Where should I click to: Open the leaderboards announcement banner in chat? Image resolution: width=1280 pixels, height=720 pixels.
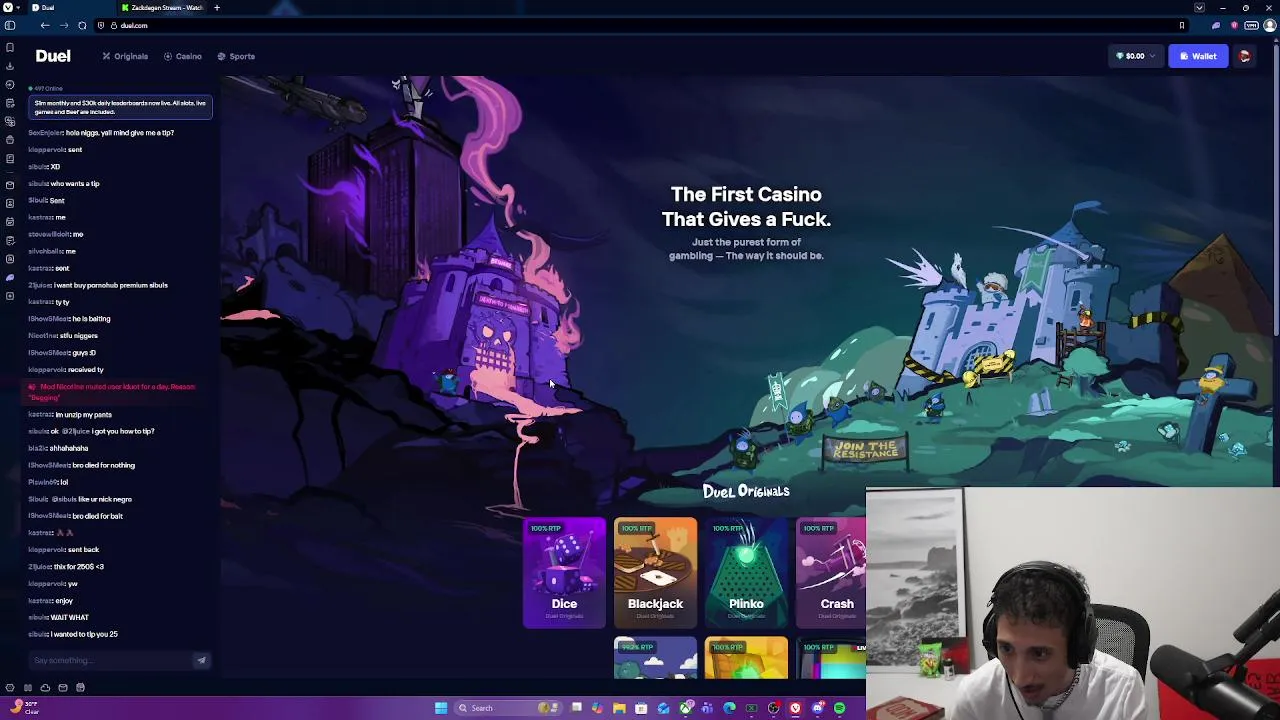click(x=120, y=107)
